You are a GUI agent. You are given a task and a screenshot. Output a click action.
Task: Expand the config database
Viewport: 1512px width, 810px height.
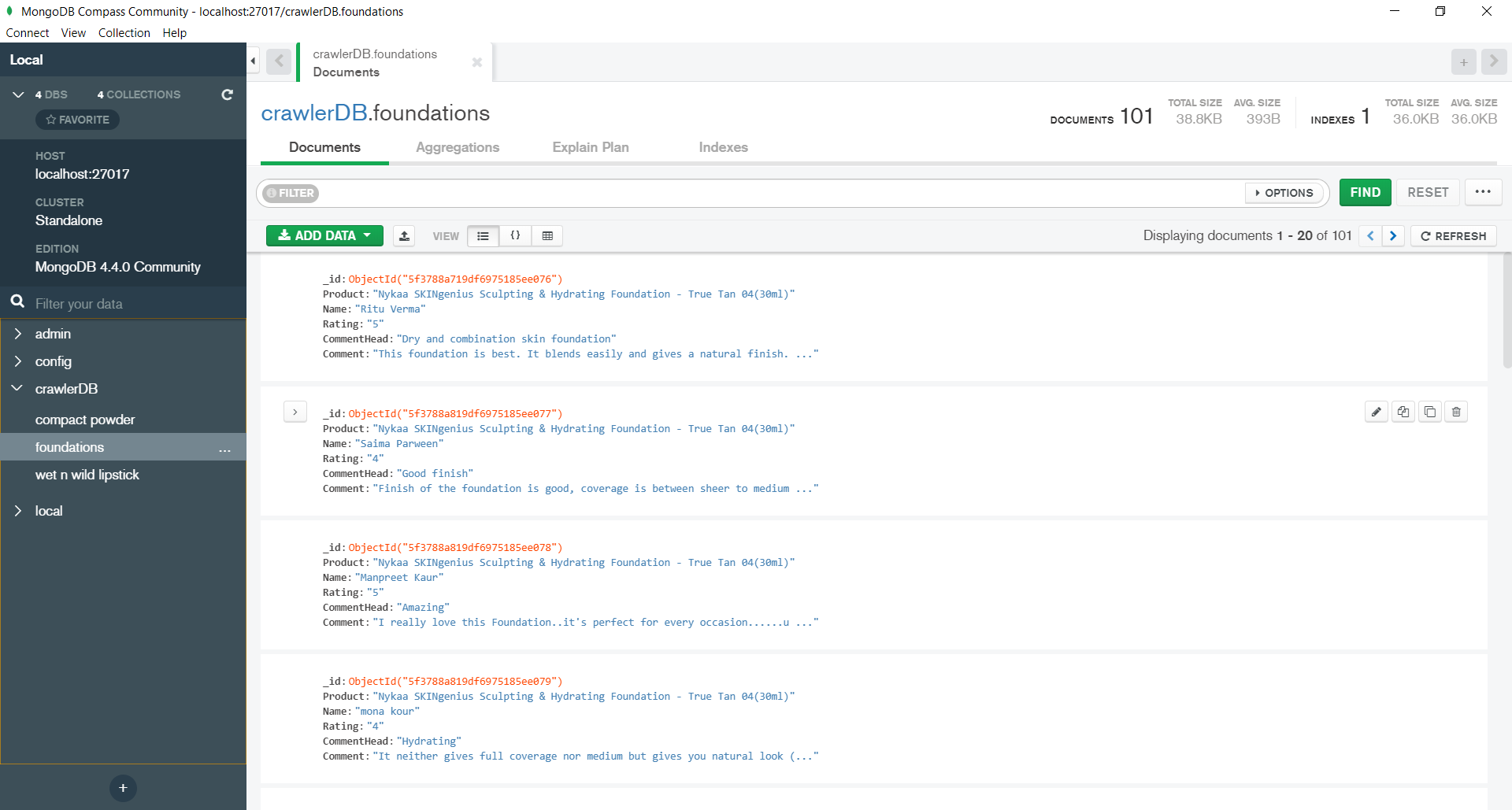(18, 361)
